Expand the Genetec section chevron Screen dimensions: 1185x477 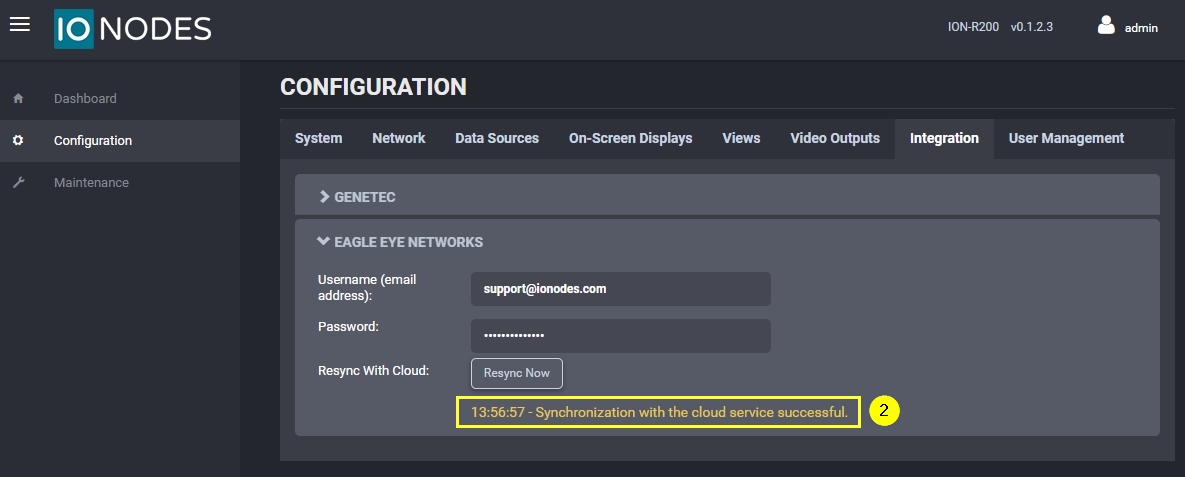(x=324, y=197)
